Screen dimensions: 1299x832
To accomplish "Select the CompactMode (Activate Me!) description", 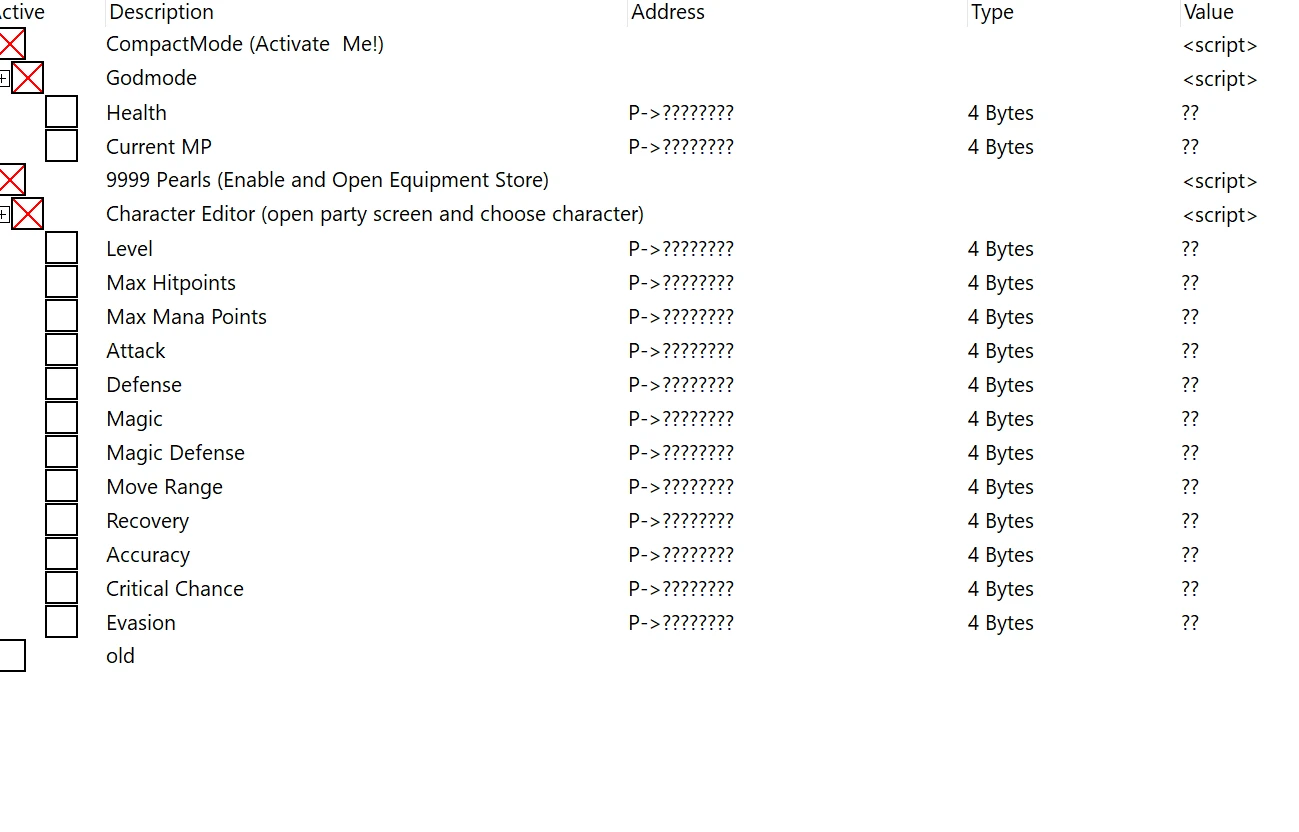I will [245, 44].
